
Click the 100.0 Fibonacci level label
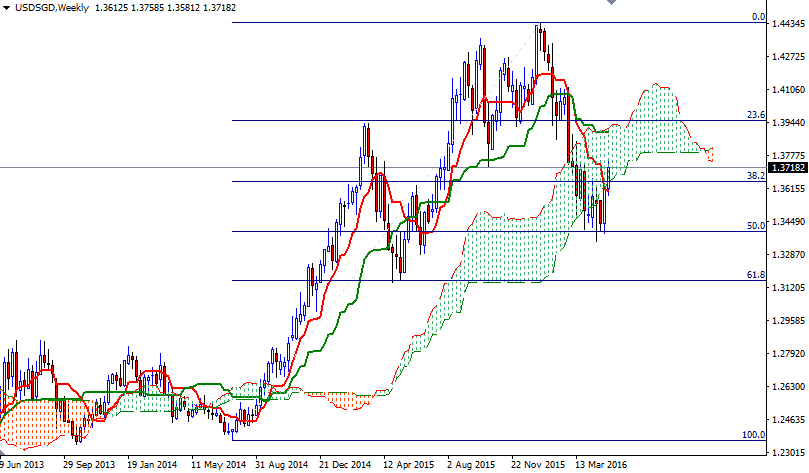point(754,435)
